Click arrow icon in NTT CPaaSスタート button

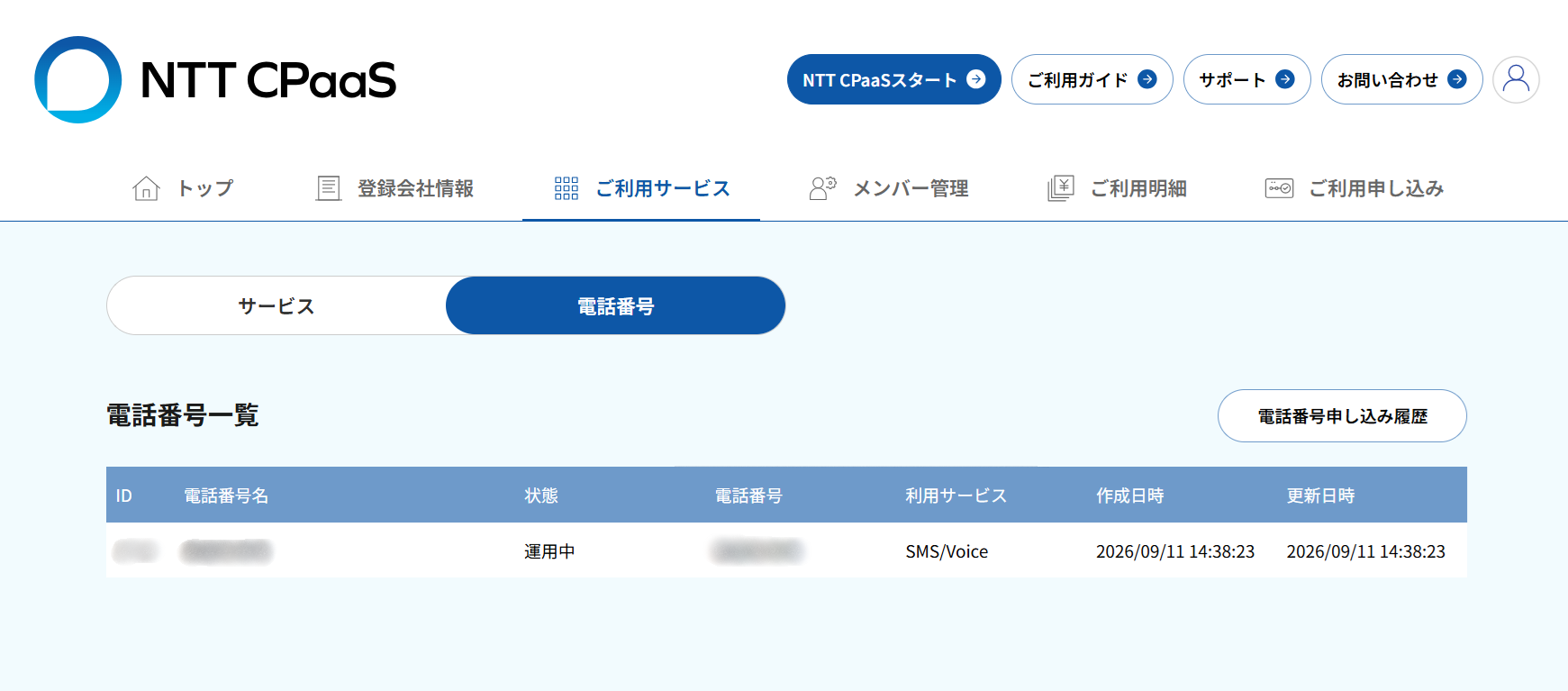976,79
